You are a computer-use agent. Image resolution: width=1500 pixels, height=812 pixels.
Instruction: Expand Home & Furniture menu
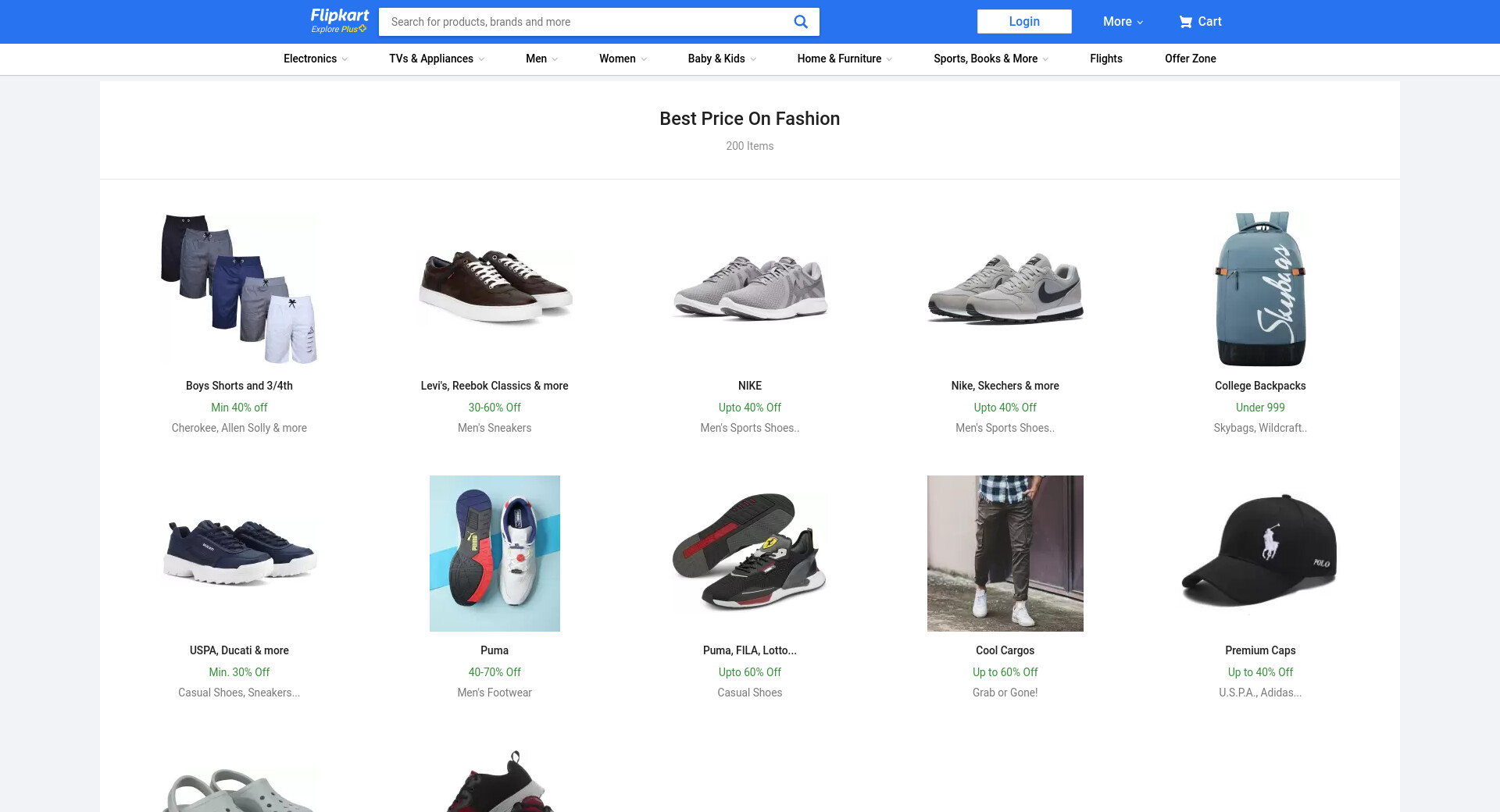[844, 59]
